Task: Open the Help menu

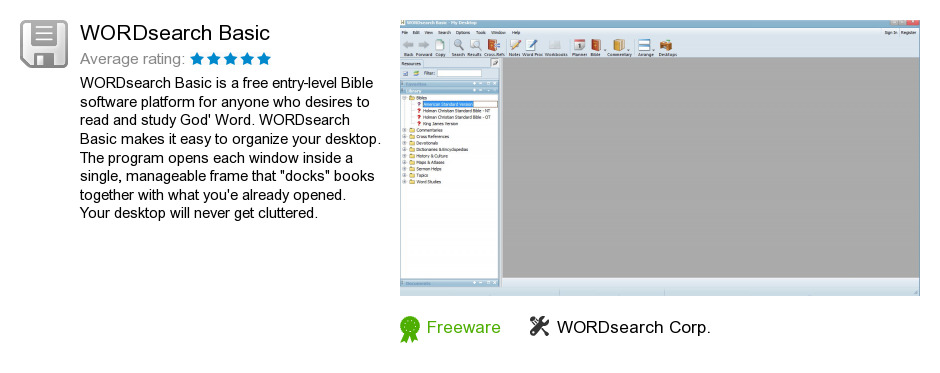Action: point(516,32)
